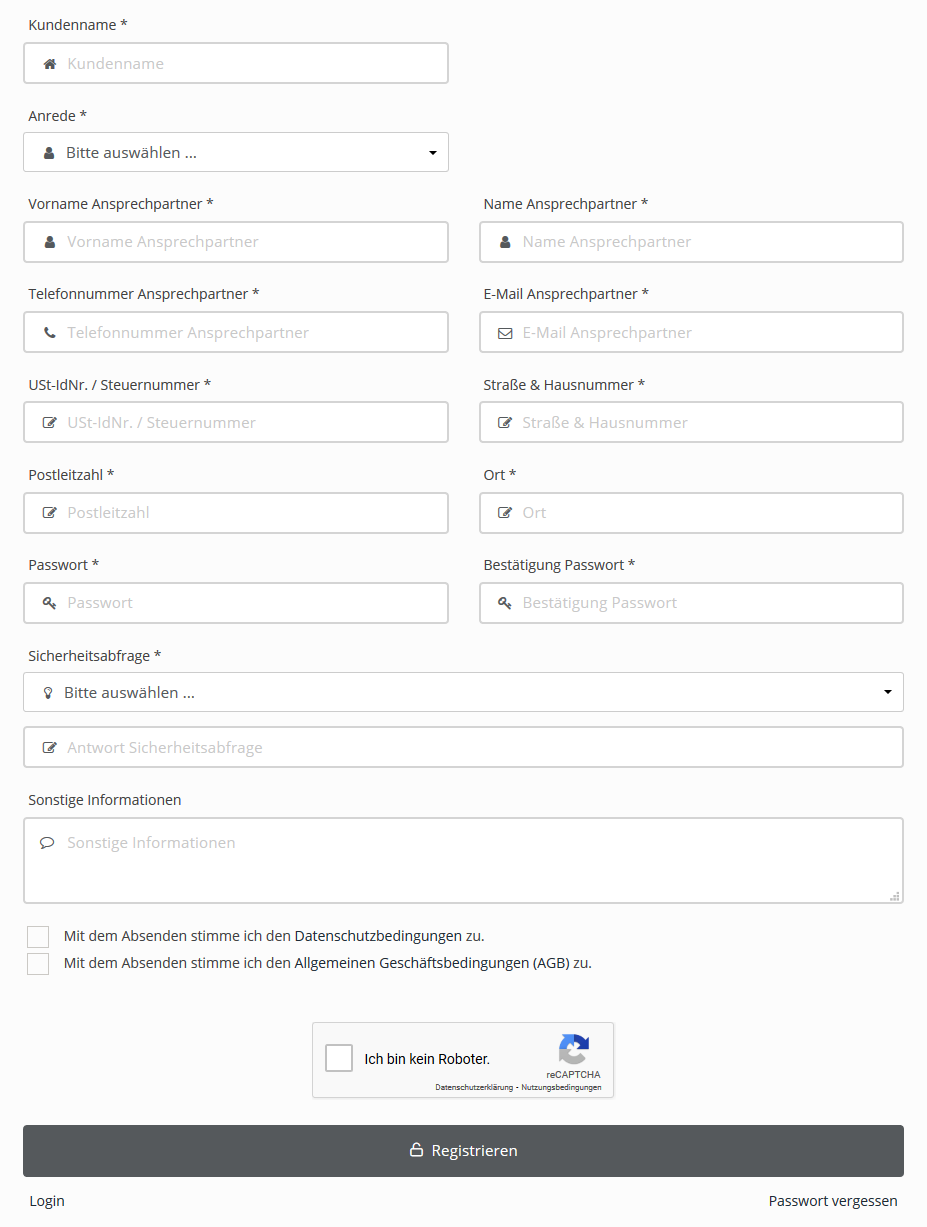927x1227 pixels.
Task: Click the Sonstige Informationen textarea resize handle
Action: (895, 896)
